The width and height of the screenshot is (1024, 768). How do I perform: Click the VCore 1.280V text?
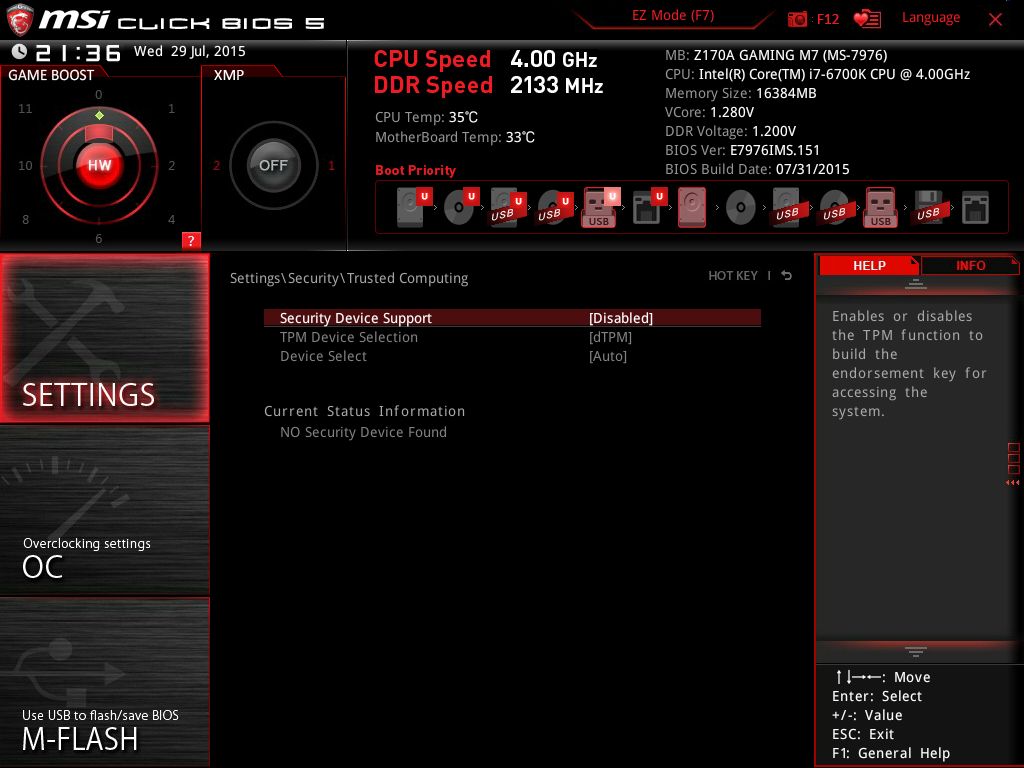point(709,112)
